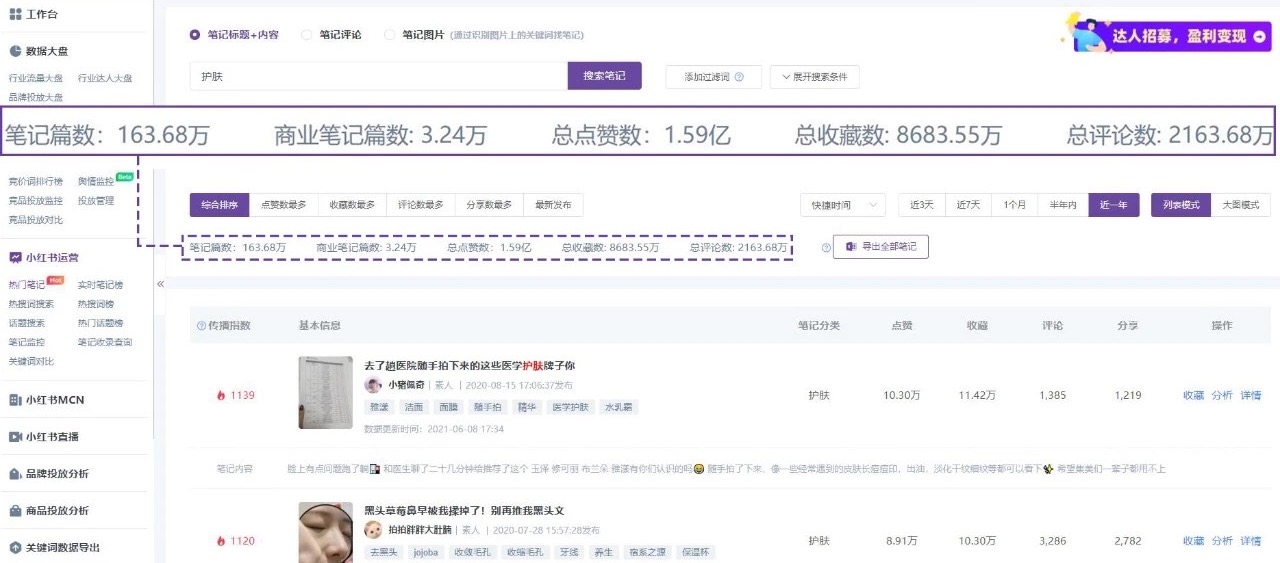
Task: Open the thumbnail of the 黑头草莓鼻 note
Action: point(326,532)
